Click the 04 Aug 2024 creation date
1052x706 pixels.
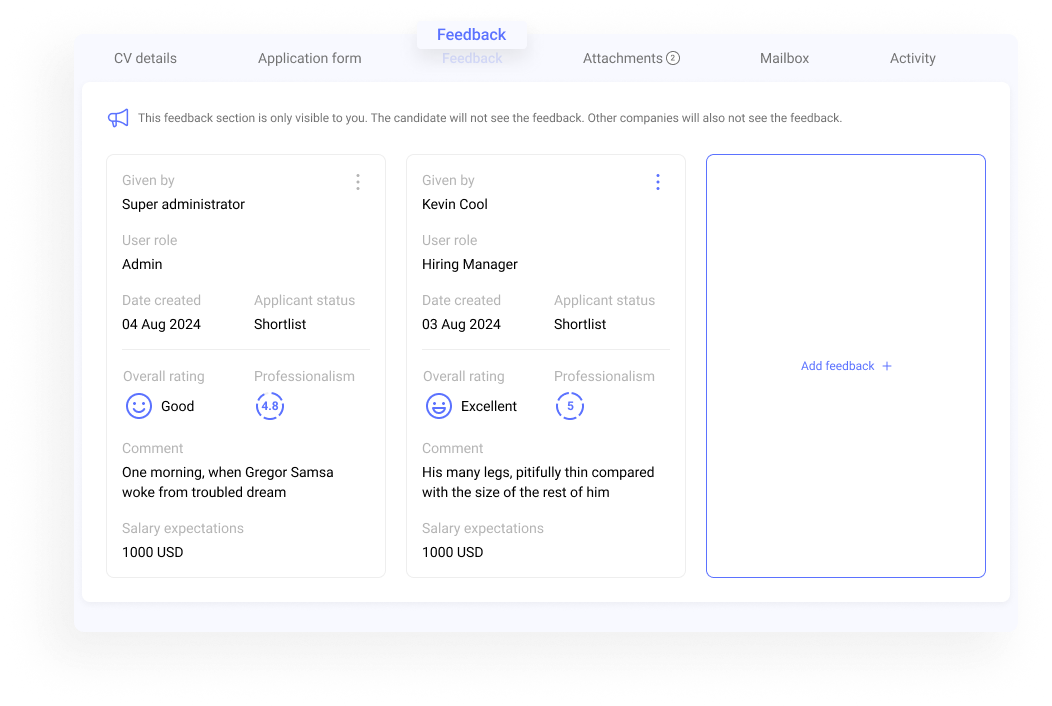click(161, 324)
